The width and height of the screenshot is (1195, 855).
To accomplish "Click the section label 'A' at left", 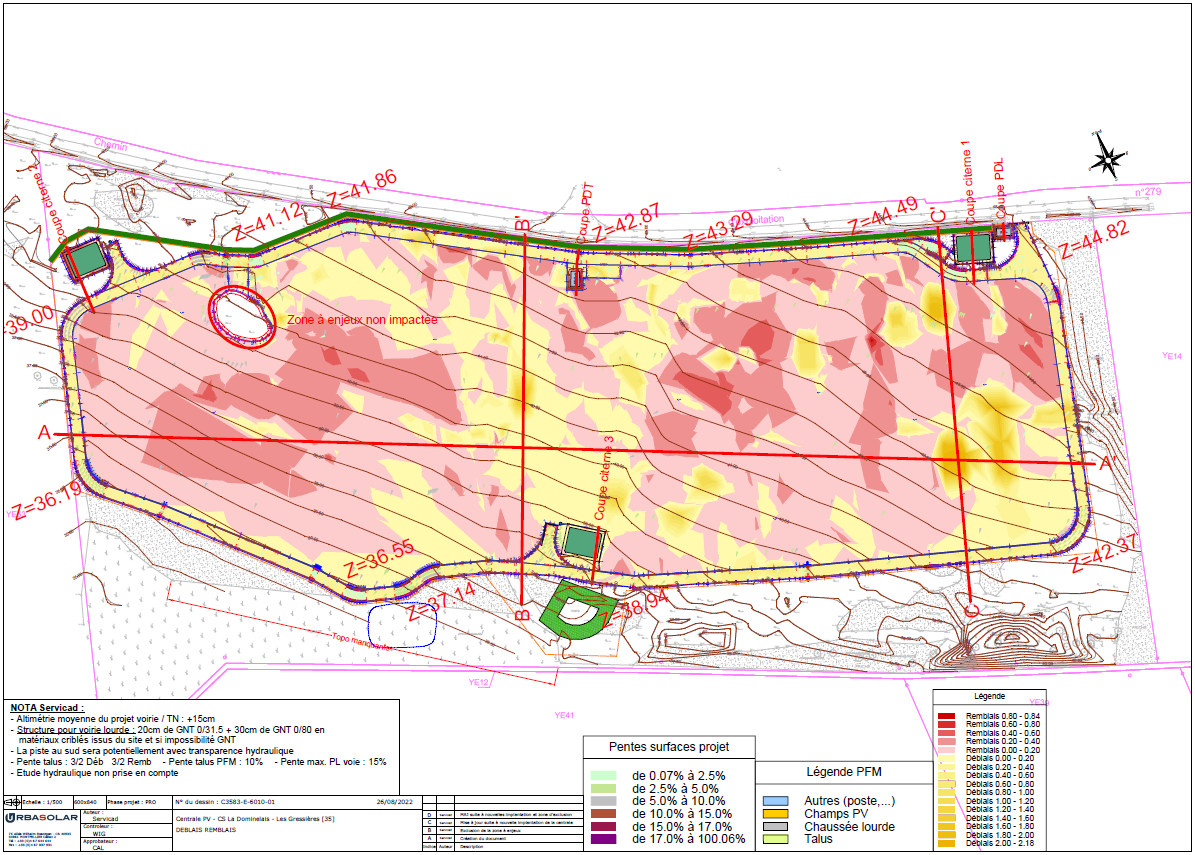I will click(44, 433).
